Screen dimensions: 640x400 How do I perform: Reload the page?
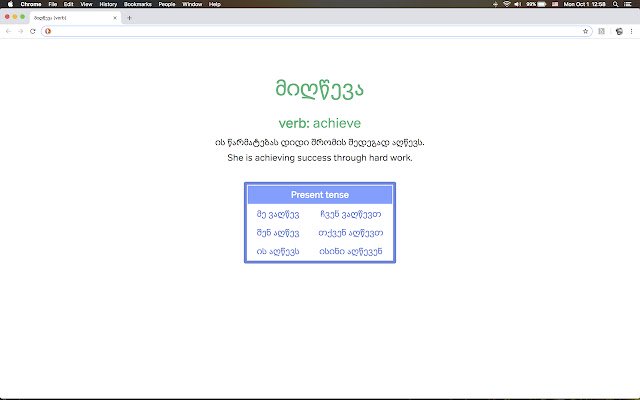[33, 31]
